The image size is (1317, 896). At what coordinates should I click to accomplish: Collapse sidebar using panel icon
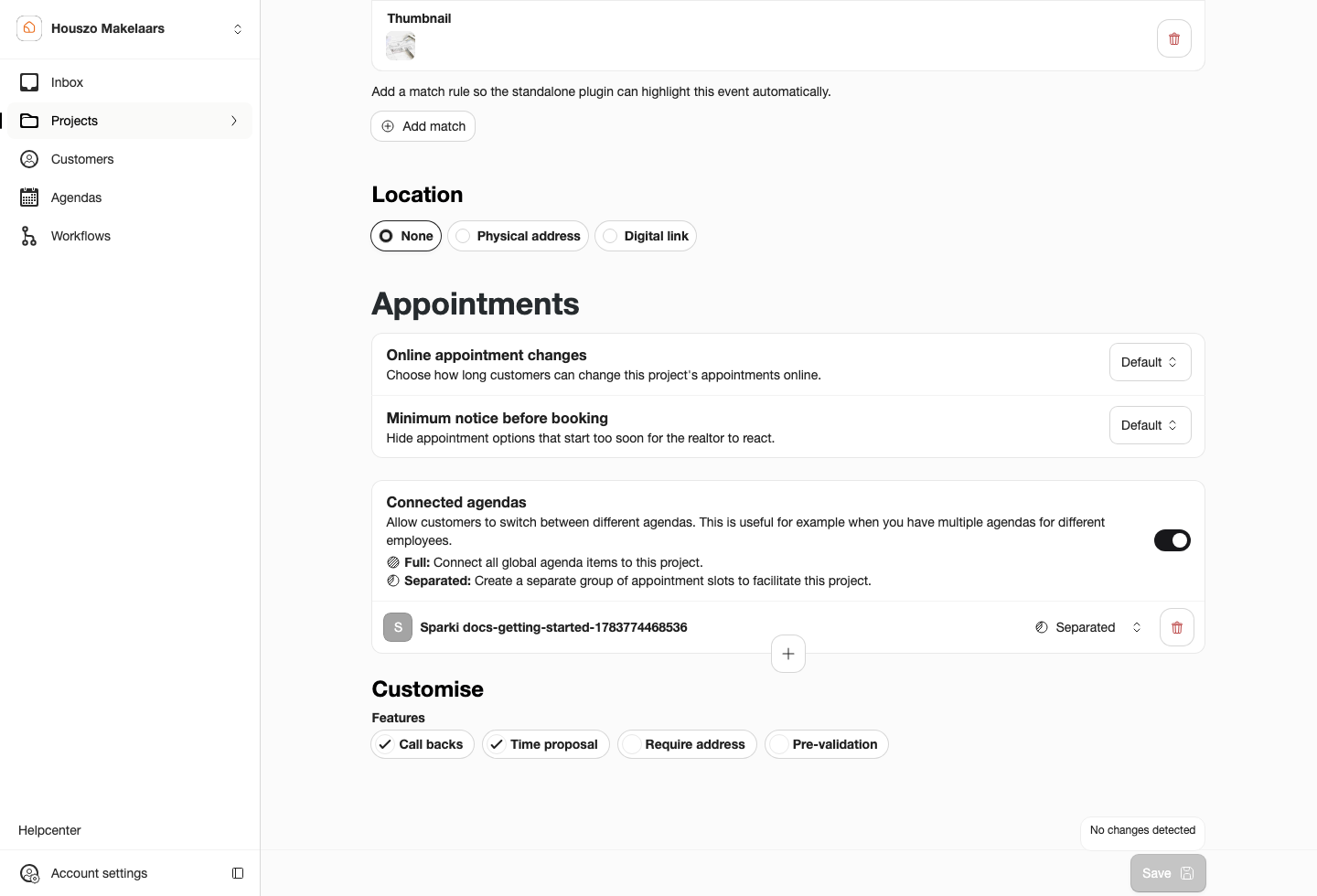point(238,873)
